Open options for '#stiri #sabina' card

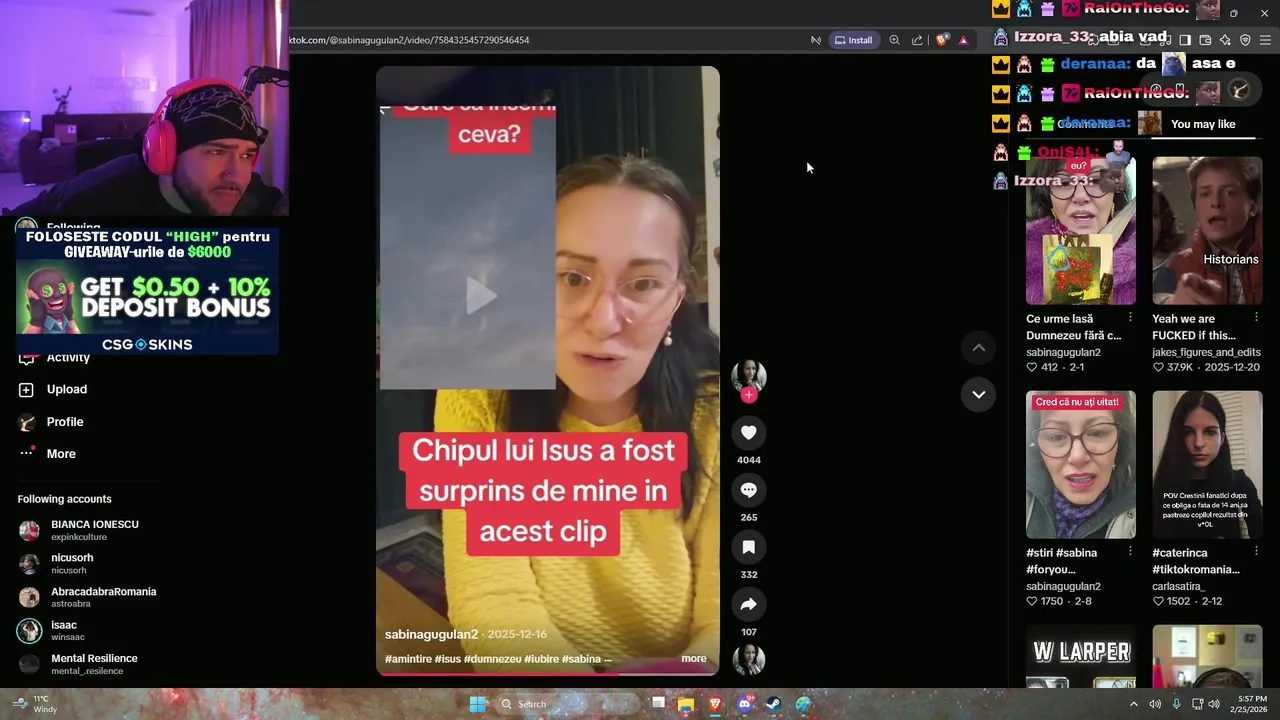(x=1130, y=551)
